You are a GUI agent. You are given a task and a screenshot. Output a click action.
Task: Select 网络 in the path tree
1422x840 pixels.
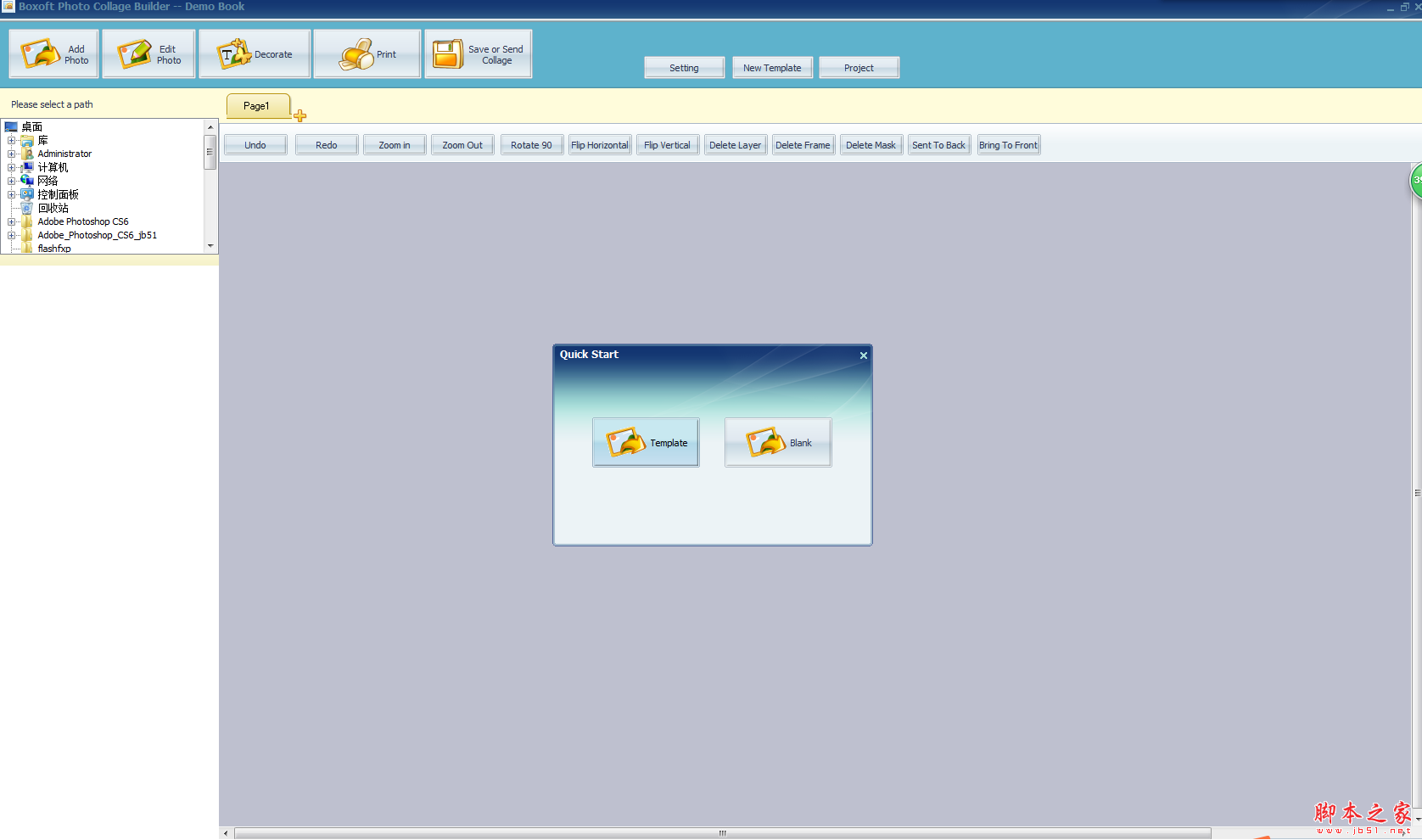coord(48,182)
